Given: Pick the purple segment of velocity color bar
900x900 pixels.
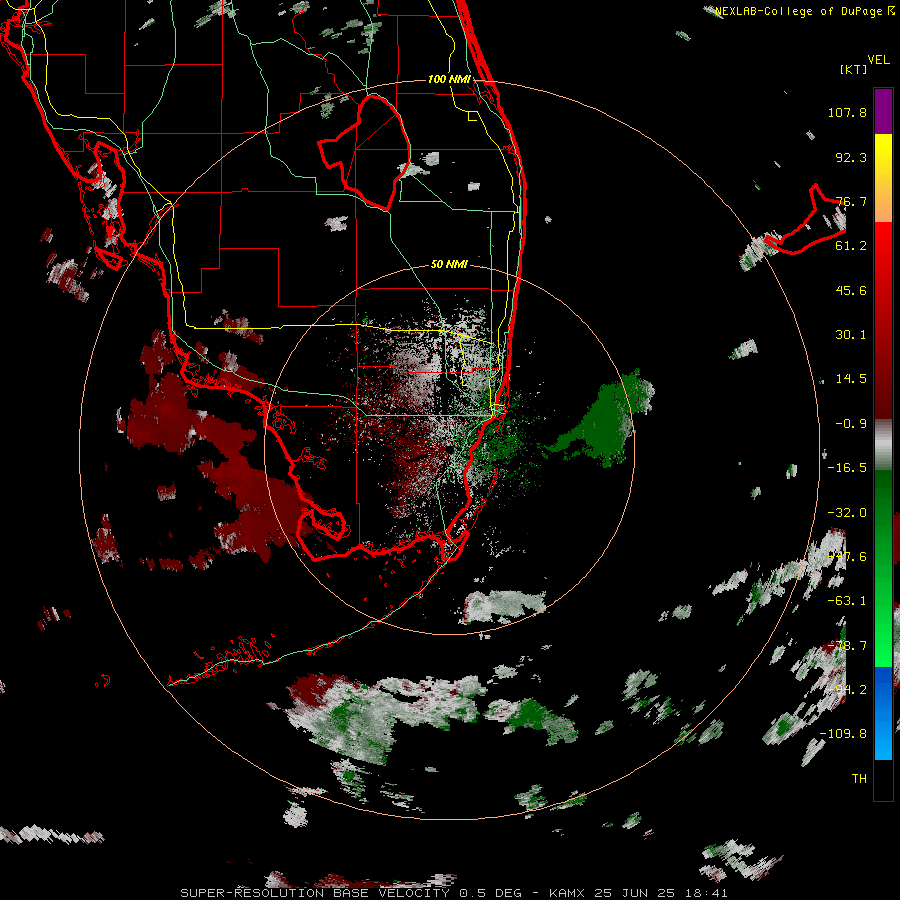Looking at the screenshot, I should click(x=883, y=111).
